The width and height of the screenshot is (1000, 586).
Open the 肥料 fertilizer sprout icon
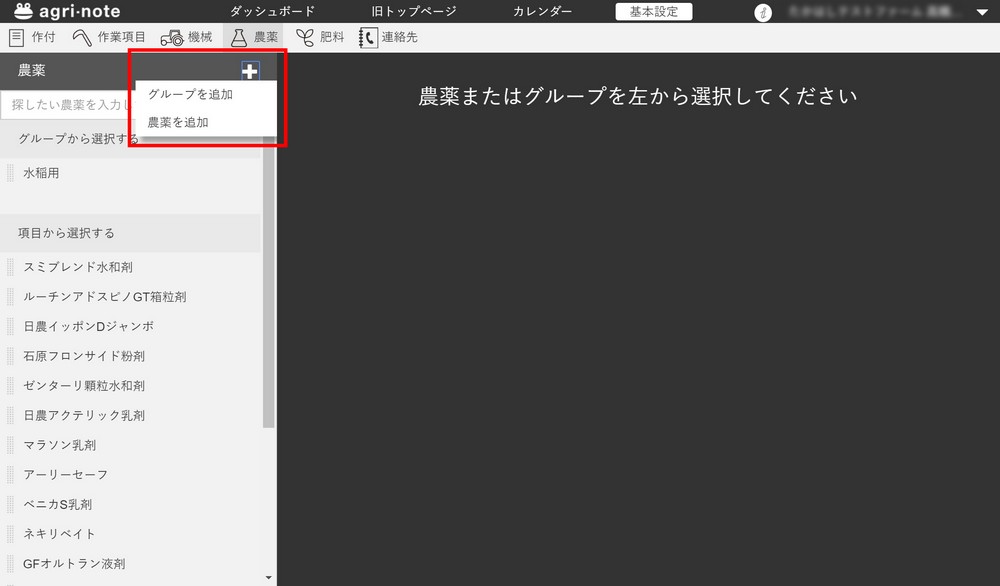click(x=304, y=37)
